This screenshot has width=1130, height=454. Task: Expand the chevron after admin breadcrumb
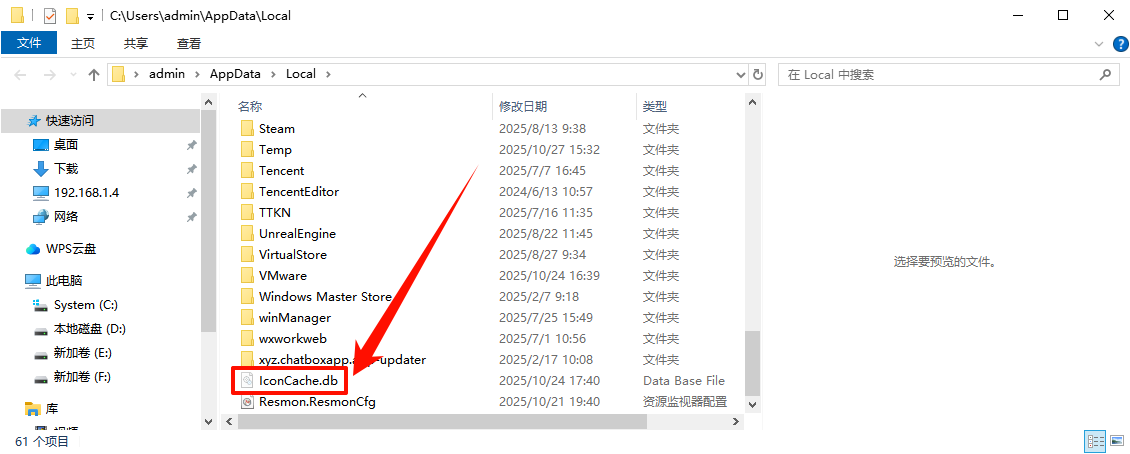tap(197, 74)
